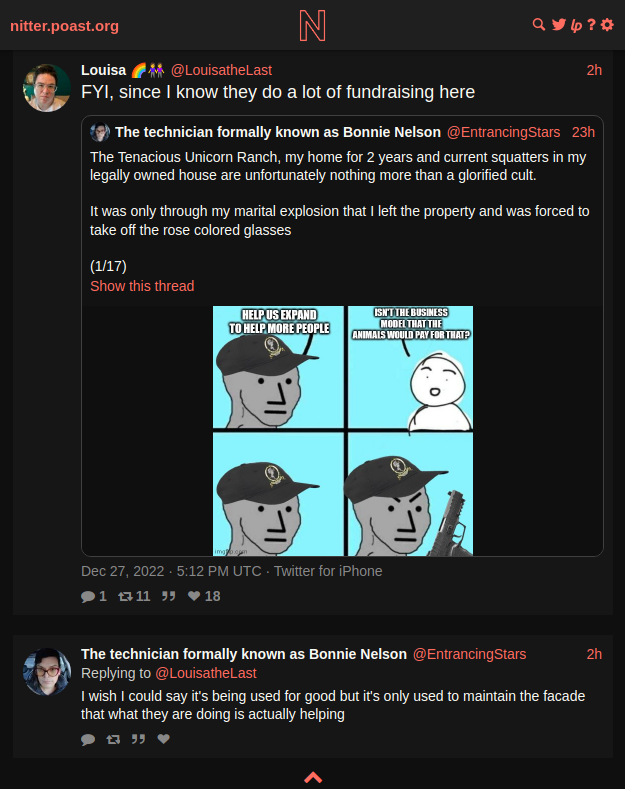Click Louisa's profile avatar

[47, 88]
